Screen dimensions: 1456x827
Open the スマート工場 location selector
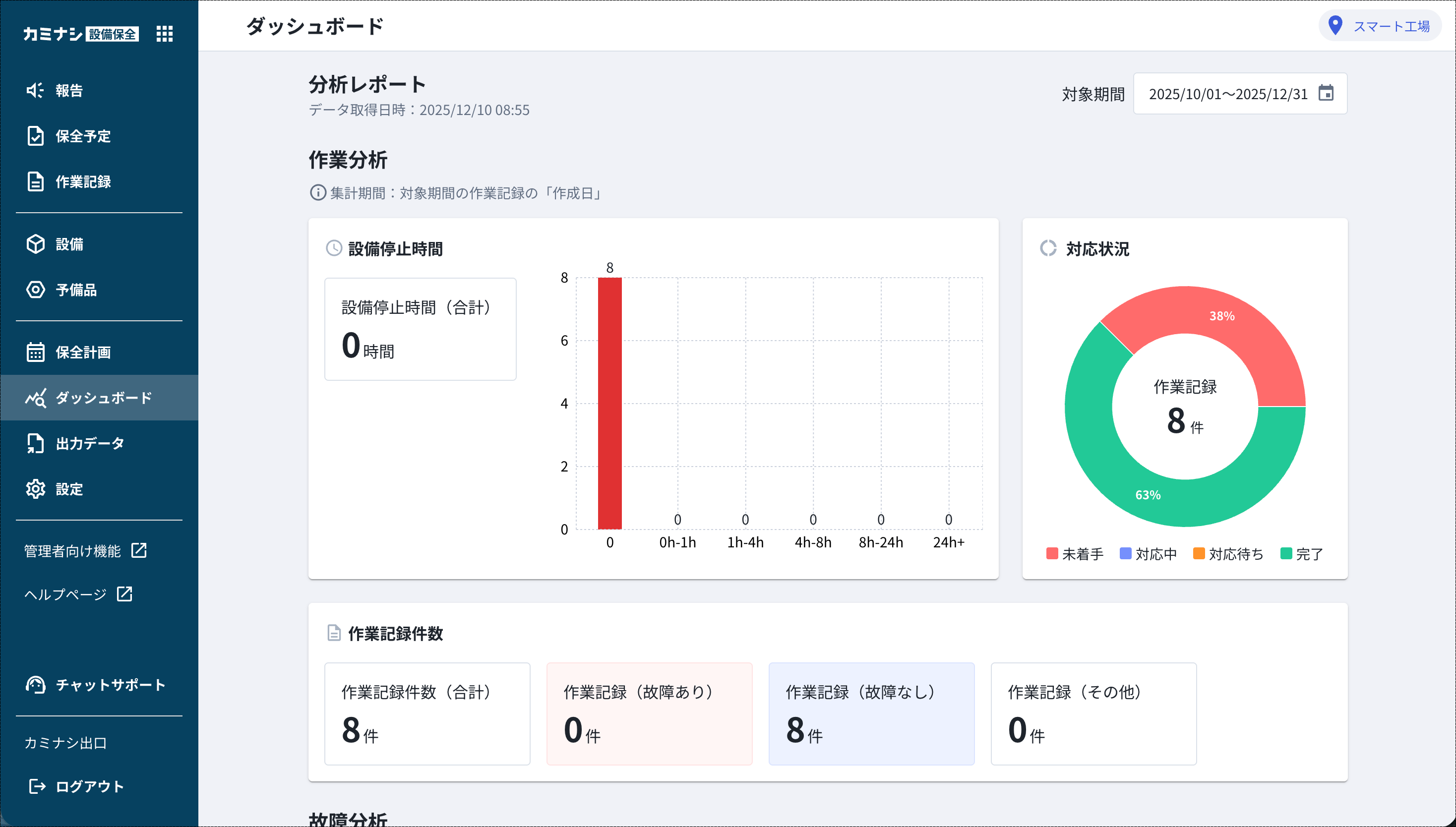point(1379,26)
